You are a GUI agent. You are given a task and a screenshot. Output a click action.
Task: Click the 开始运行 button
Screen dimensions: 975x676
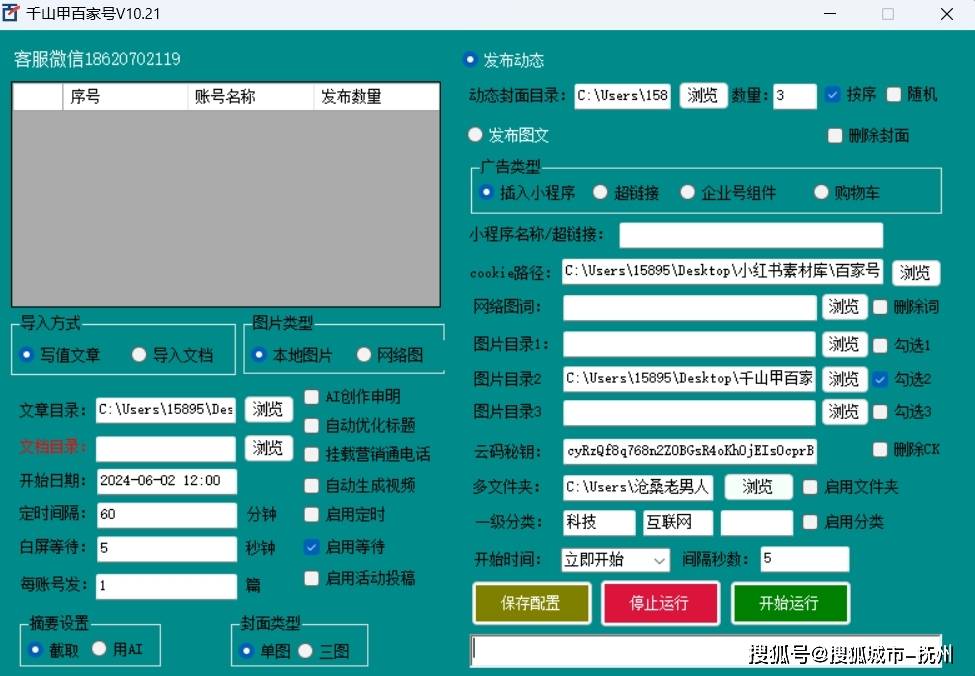tap(789, 603)
